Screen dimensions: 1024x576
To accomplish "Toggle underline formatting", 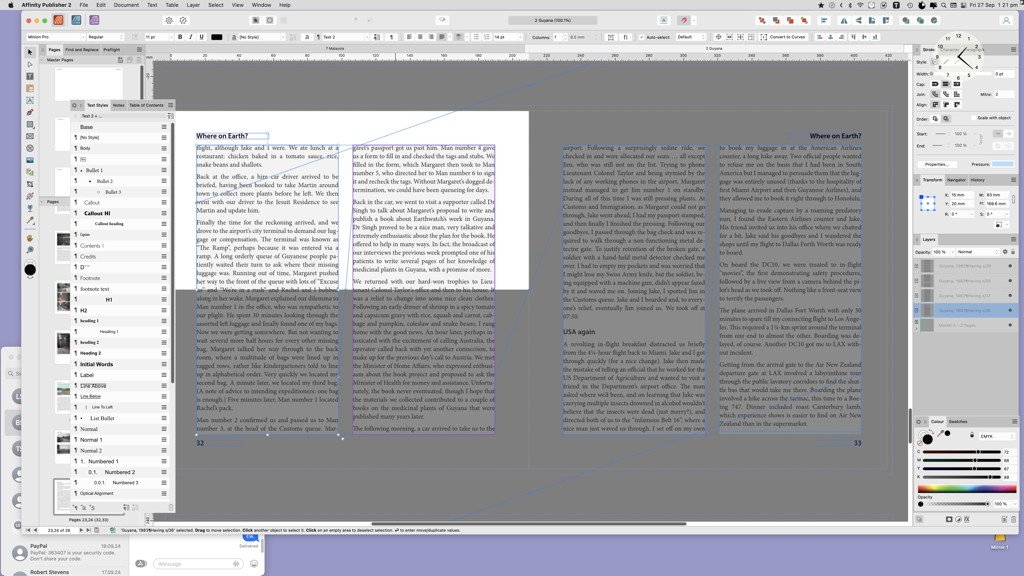I will [x=201, y=38].
